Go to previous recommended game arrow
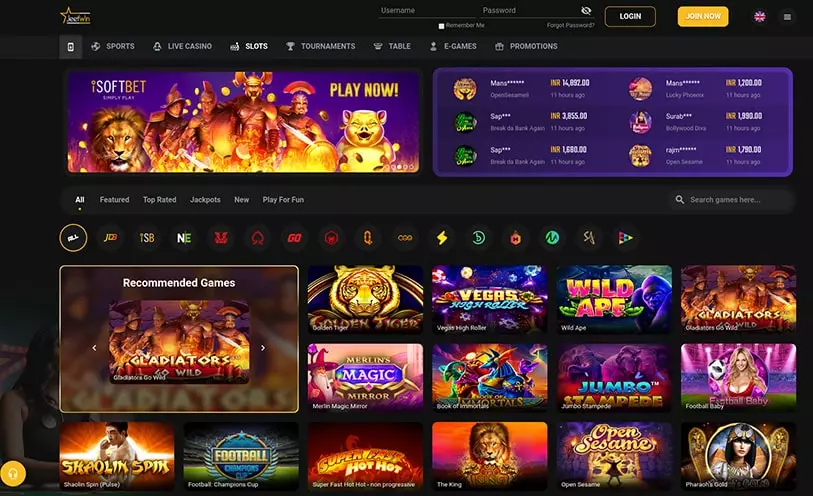This screenshot has width=813, height=496. click(94, 348)
